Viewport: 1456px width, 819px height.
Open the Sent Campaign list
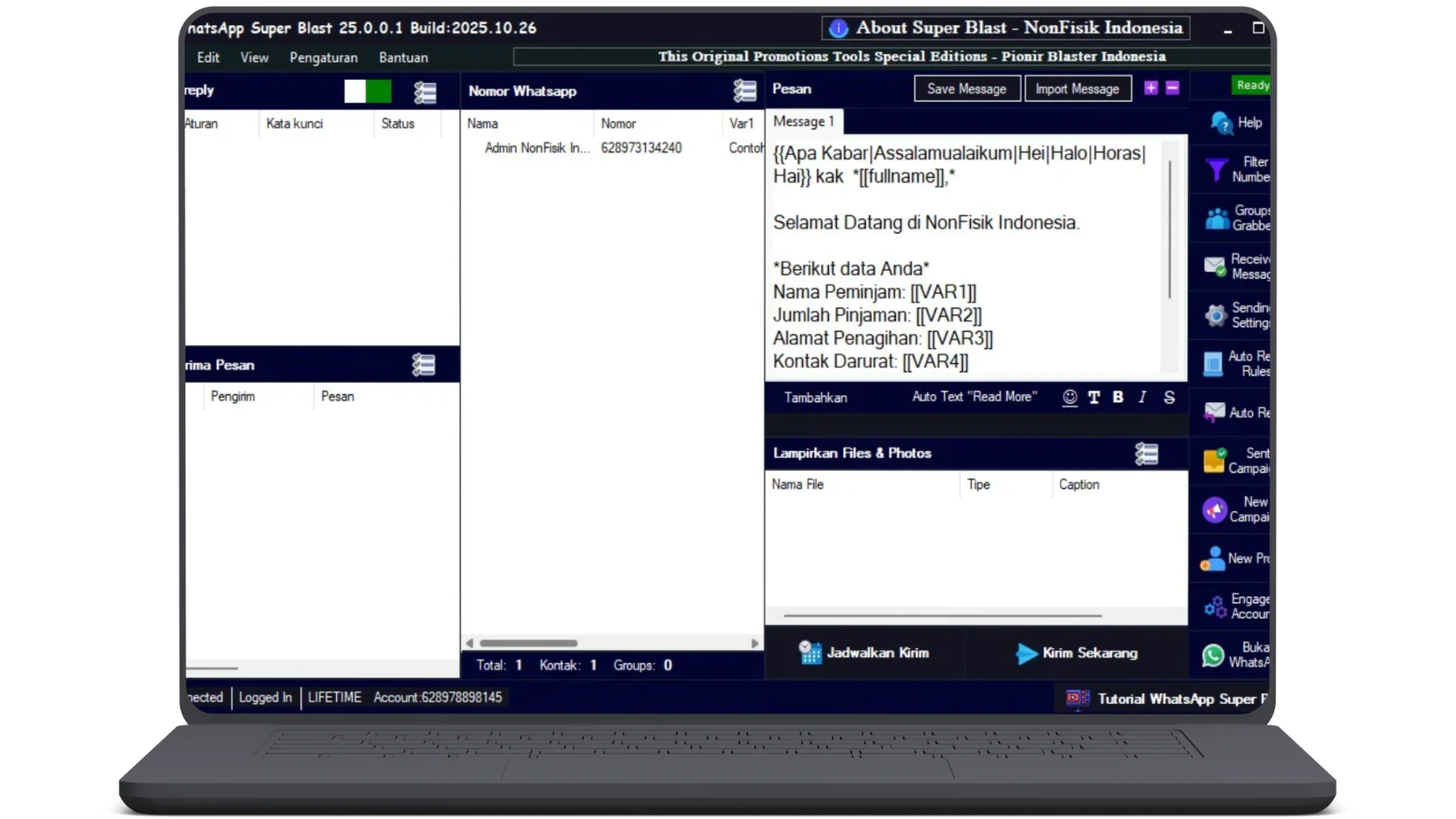pos(1237,460)
